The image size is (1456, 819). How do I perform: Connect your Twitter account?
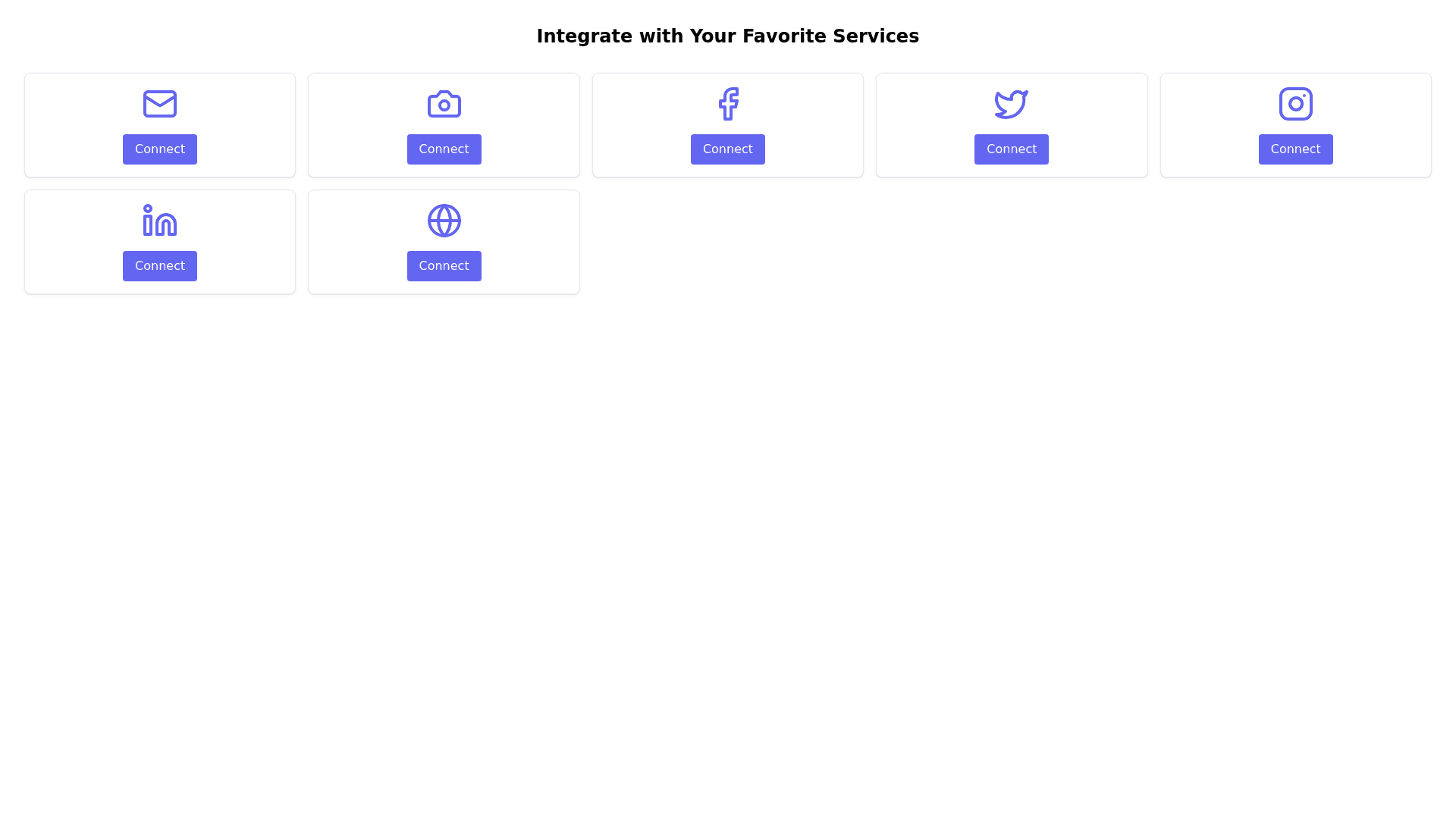(x=1011, y=149)
